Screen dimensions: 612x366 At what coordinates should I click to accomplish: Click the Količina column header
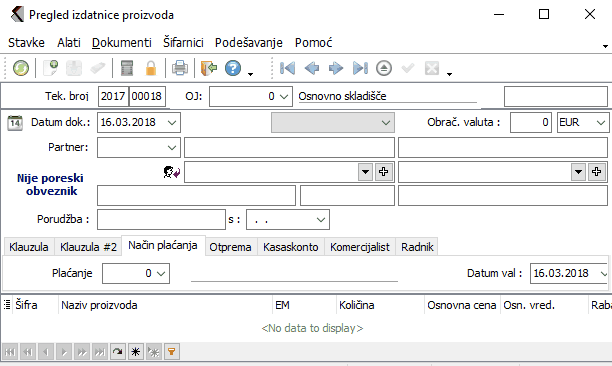click(x=380, y=305)
